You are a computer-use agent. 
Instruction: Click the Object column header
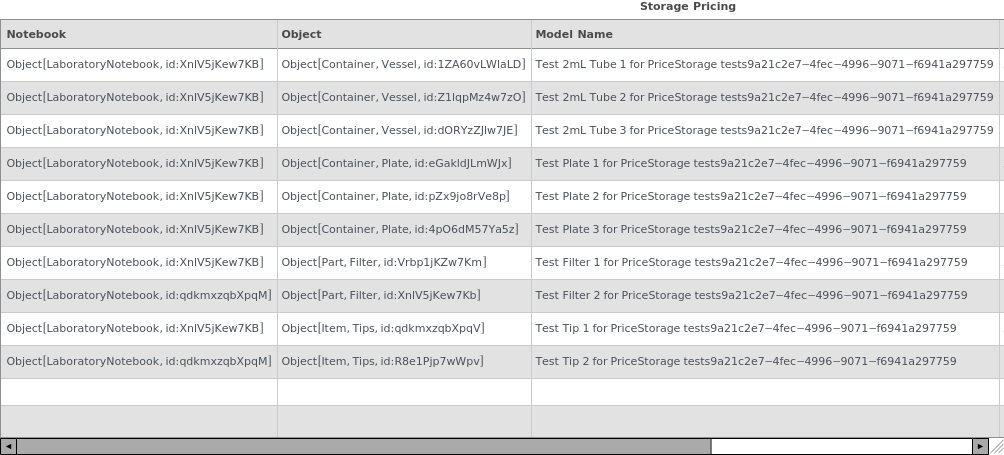[x=404, y=34]
